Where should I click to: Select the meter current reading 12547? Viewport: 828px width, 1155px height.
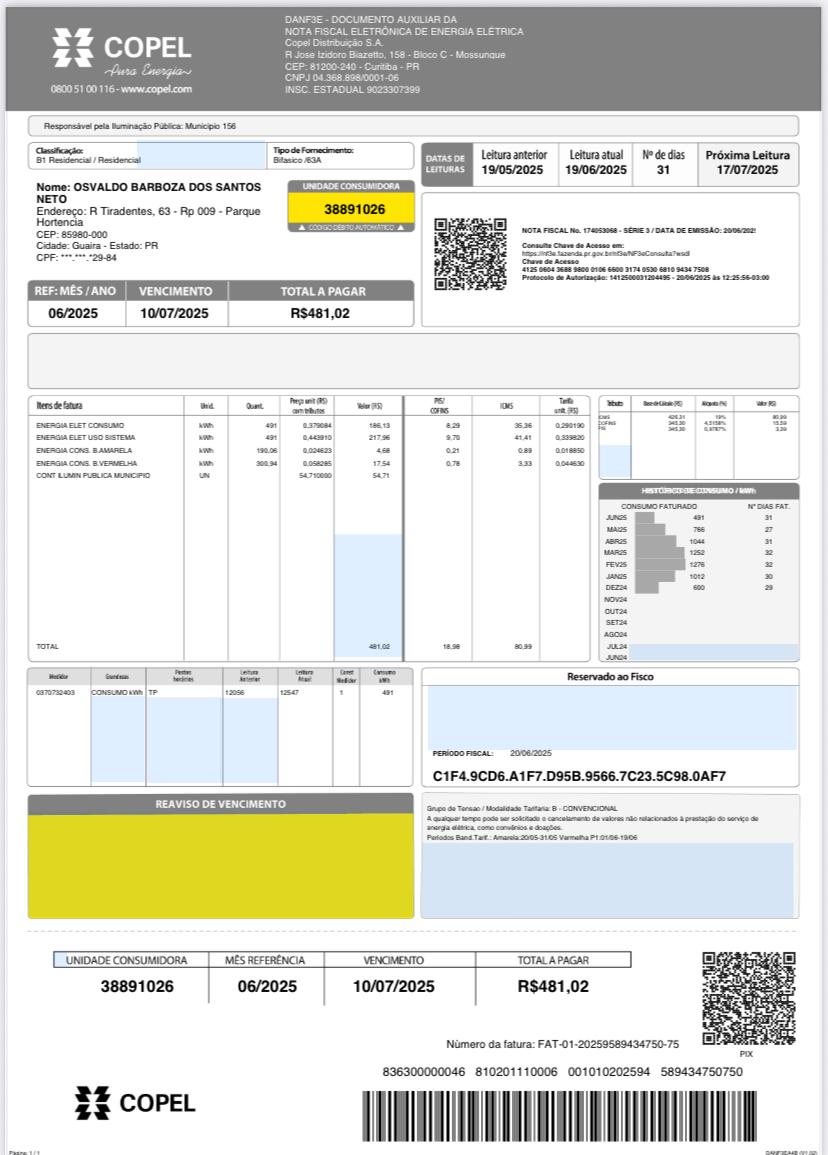pos(289,692)
